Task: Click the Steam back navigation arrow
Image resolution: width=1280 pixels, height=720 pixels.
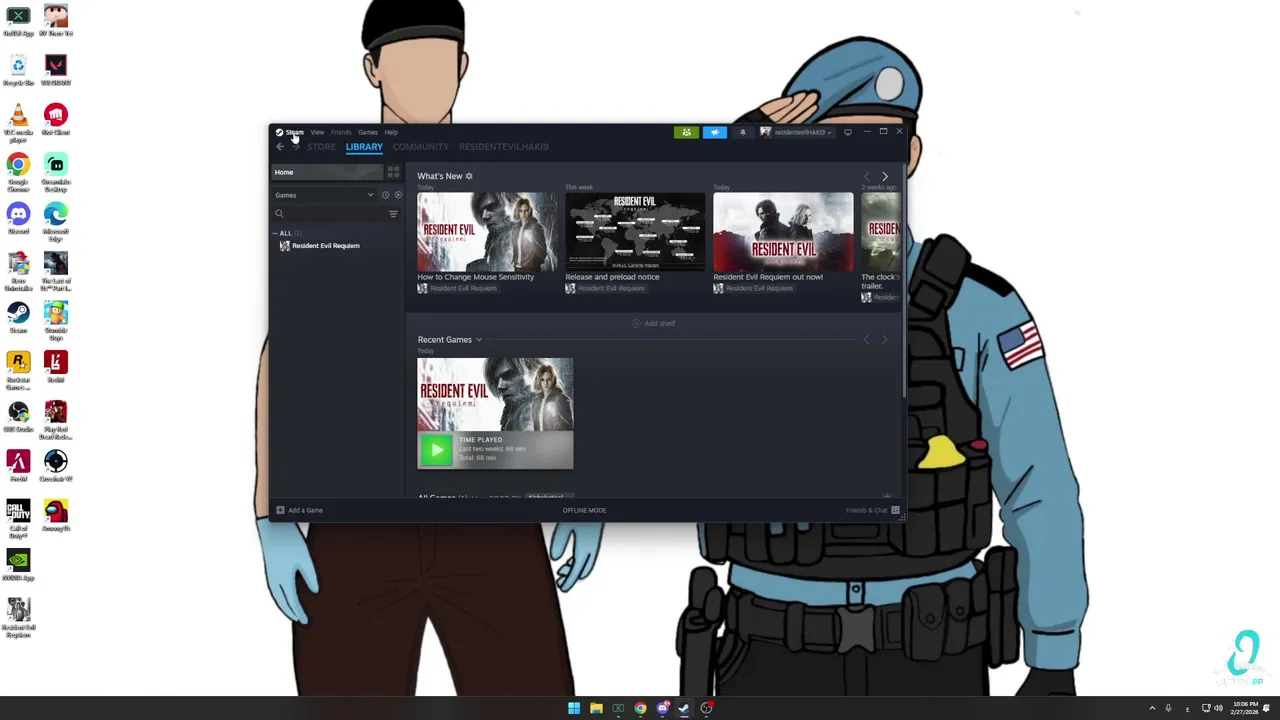Action: [280, 147]
